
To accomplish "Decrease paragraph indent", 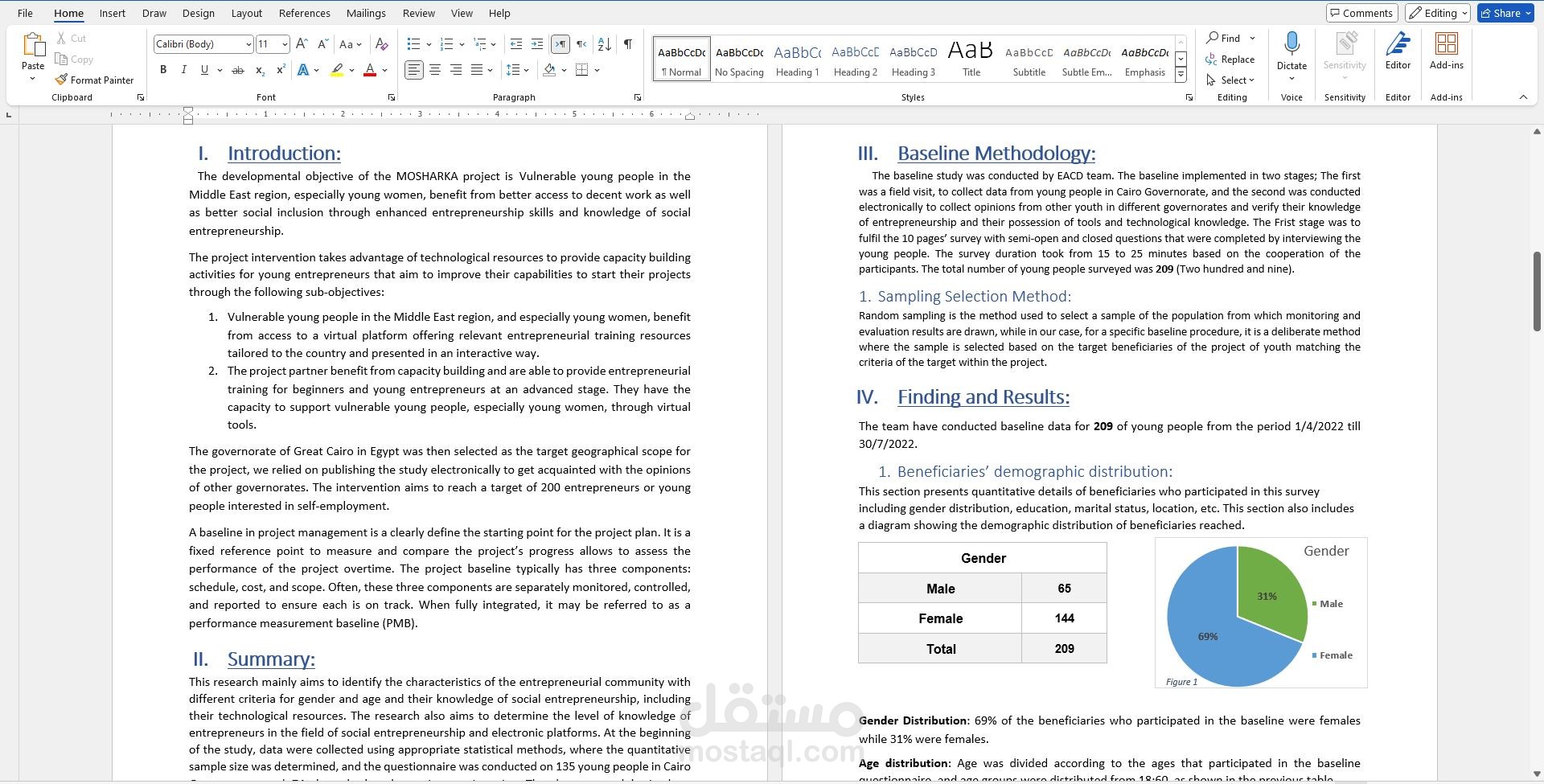I will point(516,44).
